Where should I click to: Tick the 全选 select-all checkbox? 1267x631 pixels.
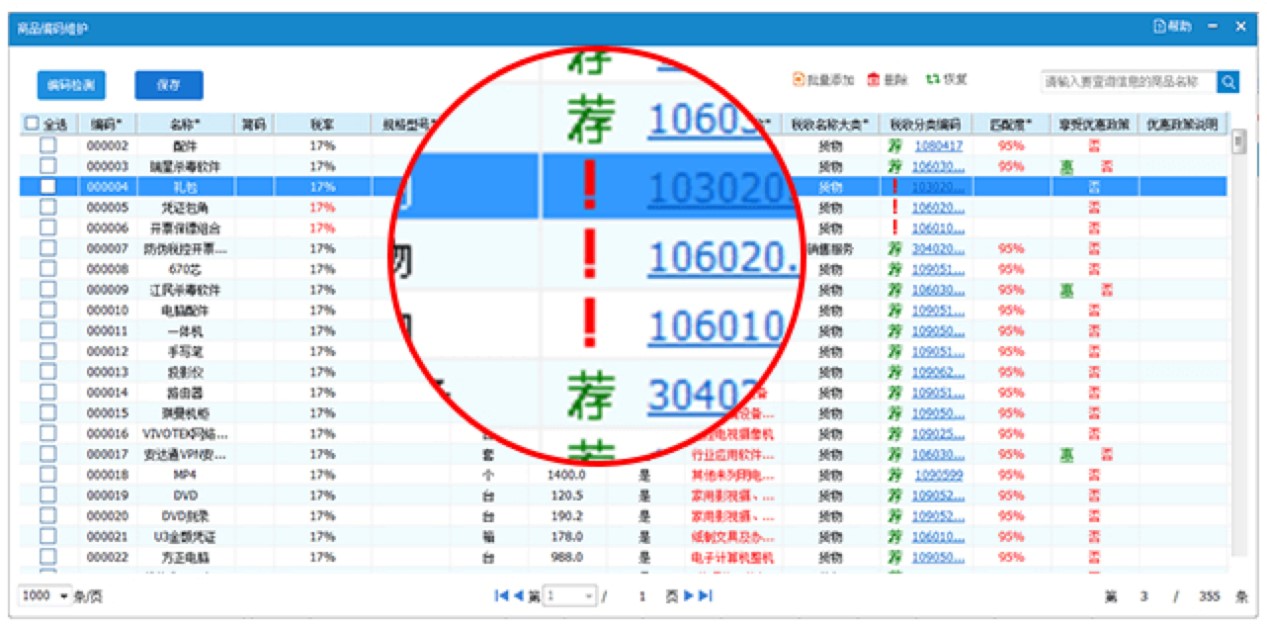tap(32, 124)
